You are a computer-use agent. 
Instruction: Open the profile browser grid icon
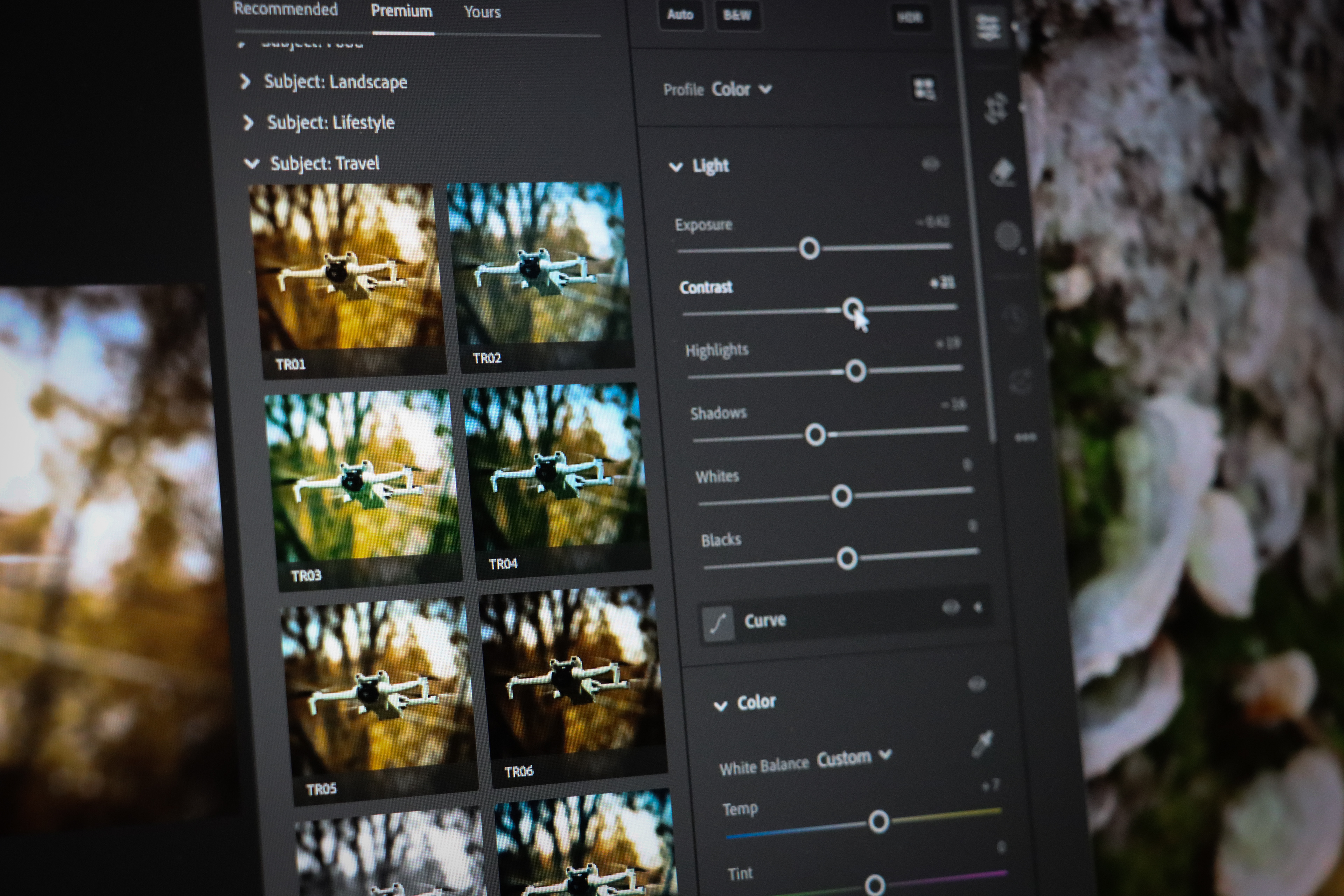coord(924,89)
